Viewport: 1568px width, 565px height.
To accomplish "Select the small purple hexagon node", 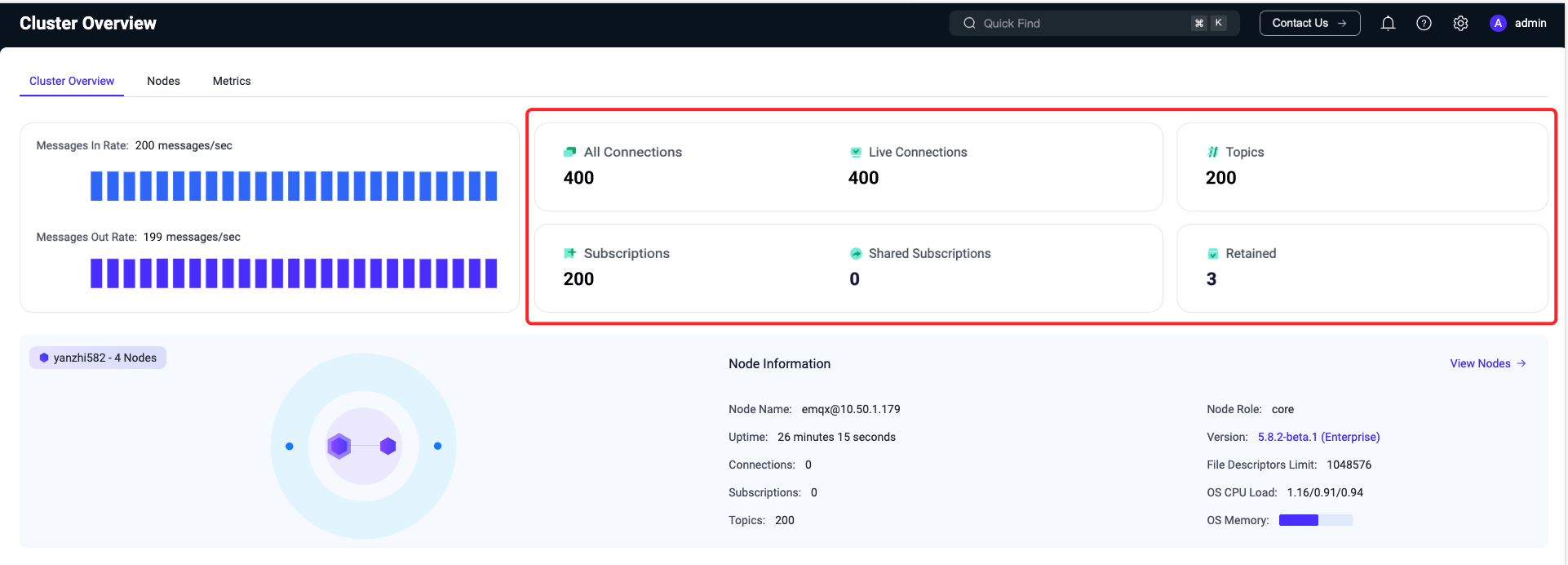I will [x=388, y=446].
